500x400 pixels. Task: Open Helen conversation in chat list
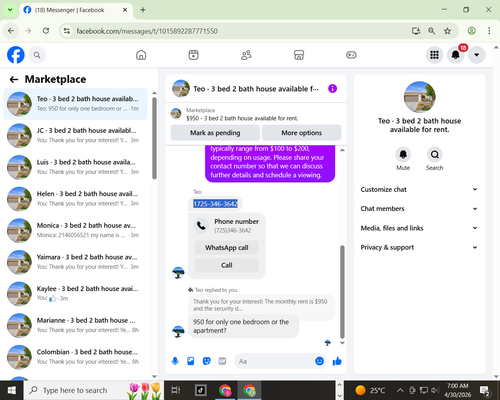(75, 199)
